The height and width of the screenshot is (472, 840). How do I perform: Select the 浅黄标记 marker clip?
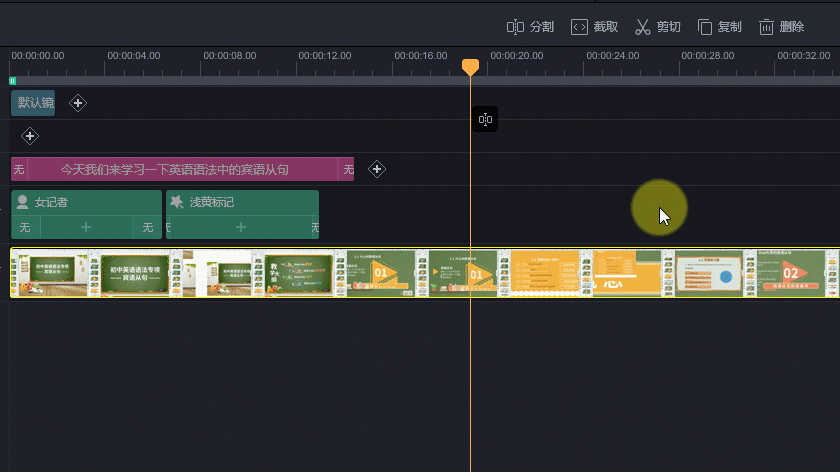pos(242,202)
